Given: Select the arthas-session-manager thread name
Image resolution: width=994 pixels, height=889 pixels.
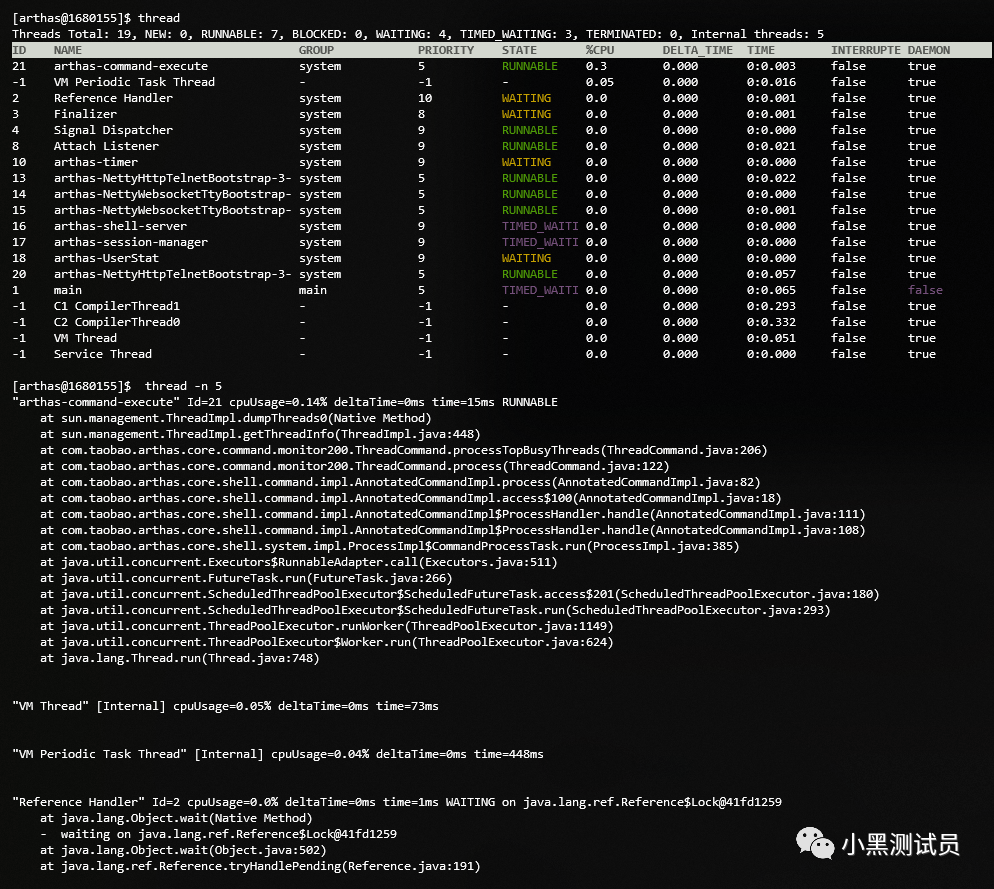Looking at the screenshot, I should tap(131, 242).
